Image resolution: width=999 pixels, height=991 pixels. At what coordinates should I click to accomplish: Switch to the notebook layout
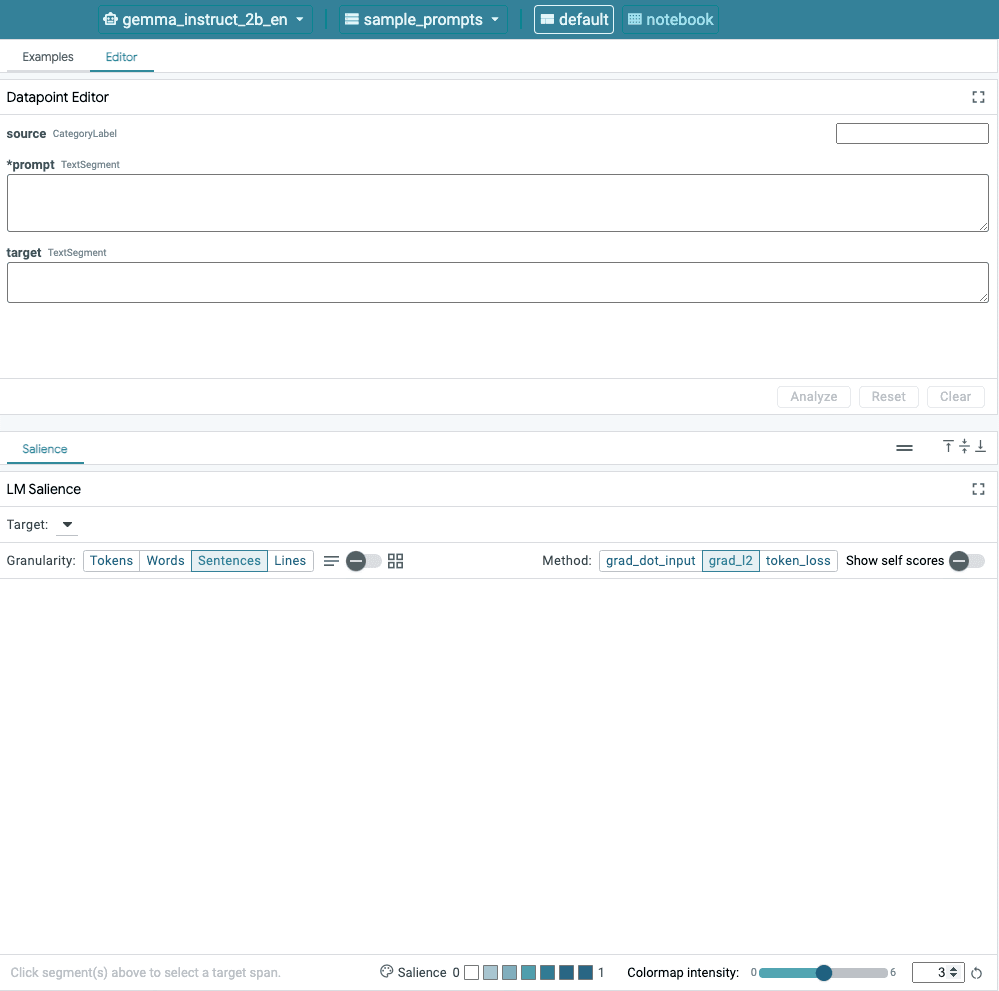pyautogui.click(x=670, y=19)
